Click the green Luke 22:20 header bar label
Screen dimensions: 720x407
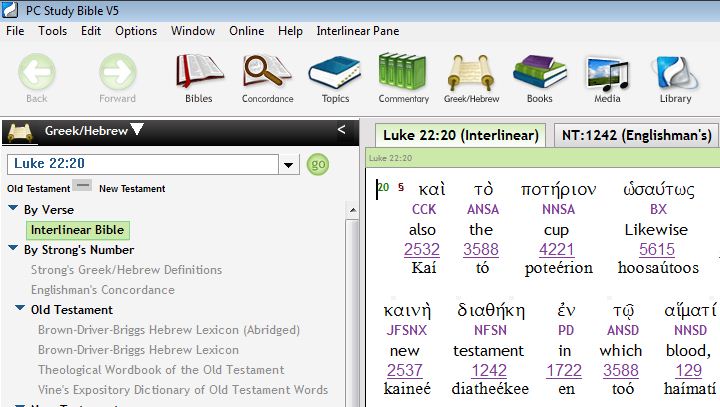[x=390, y=158]
